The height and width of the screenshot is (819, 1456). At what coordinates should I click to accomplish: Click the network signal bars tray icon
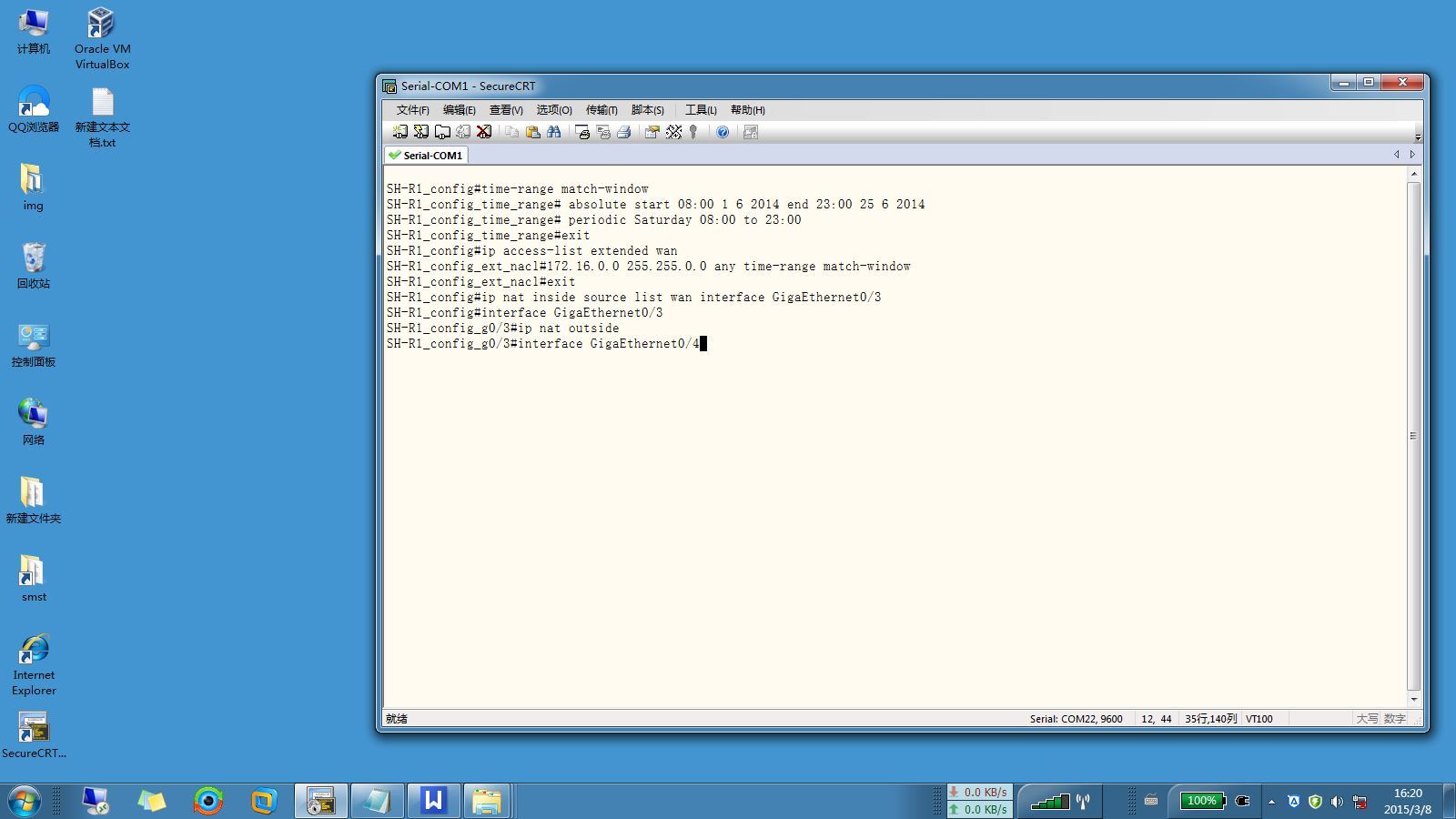(x=1049, y=802)
